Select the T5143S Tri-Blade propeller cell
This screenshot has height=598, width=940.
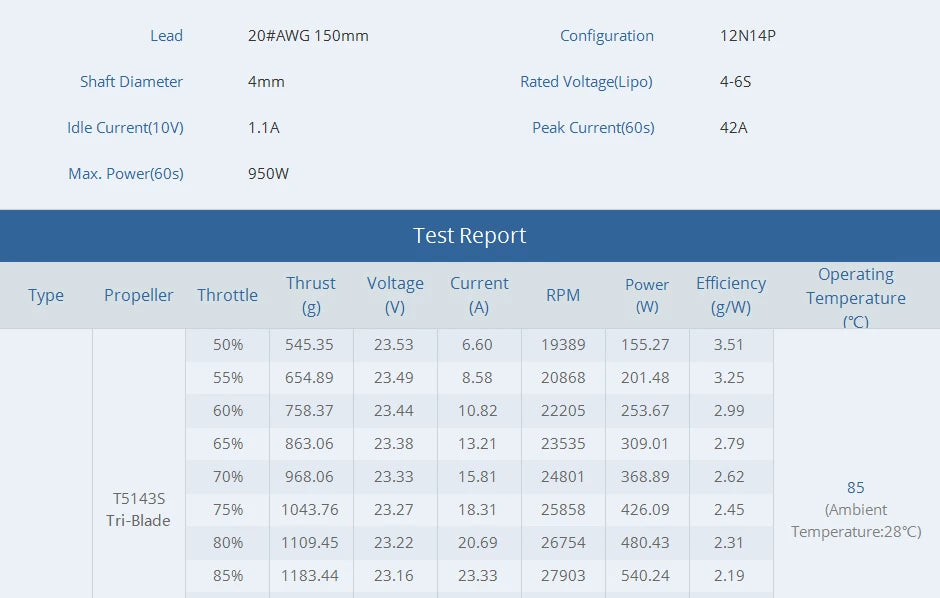tap(139, 509)
